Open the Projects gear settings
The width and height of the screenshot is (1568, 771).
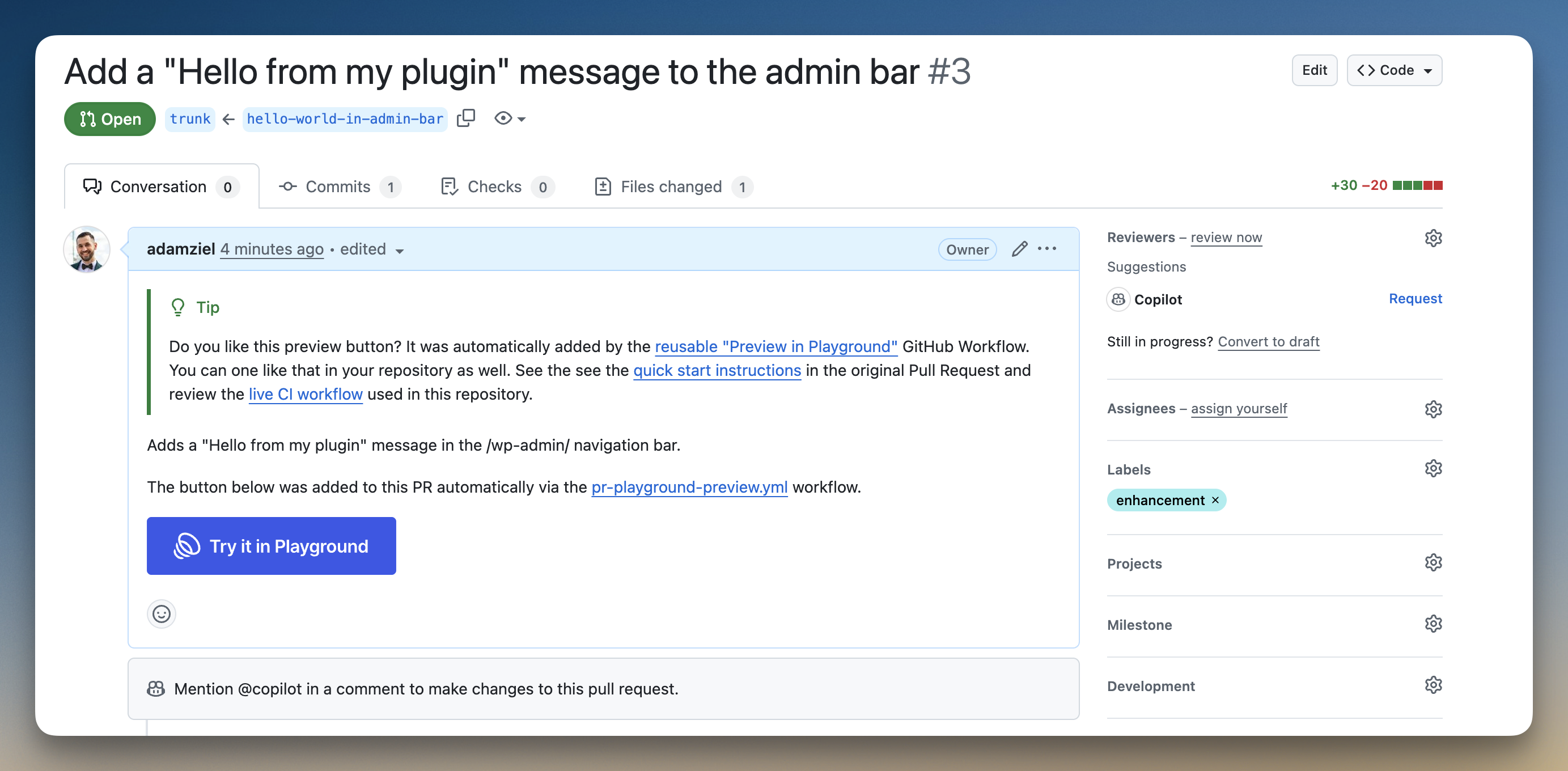(x=1433, y=563)
